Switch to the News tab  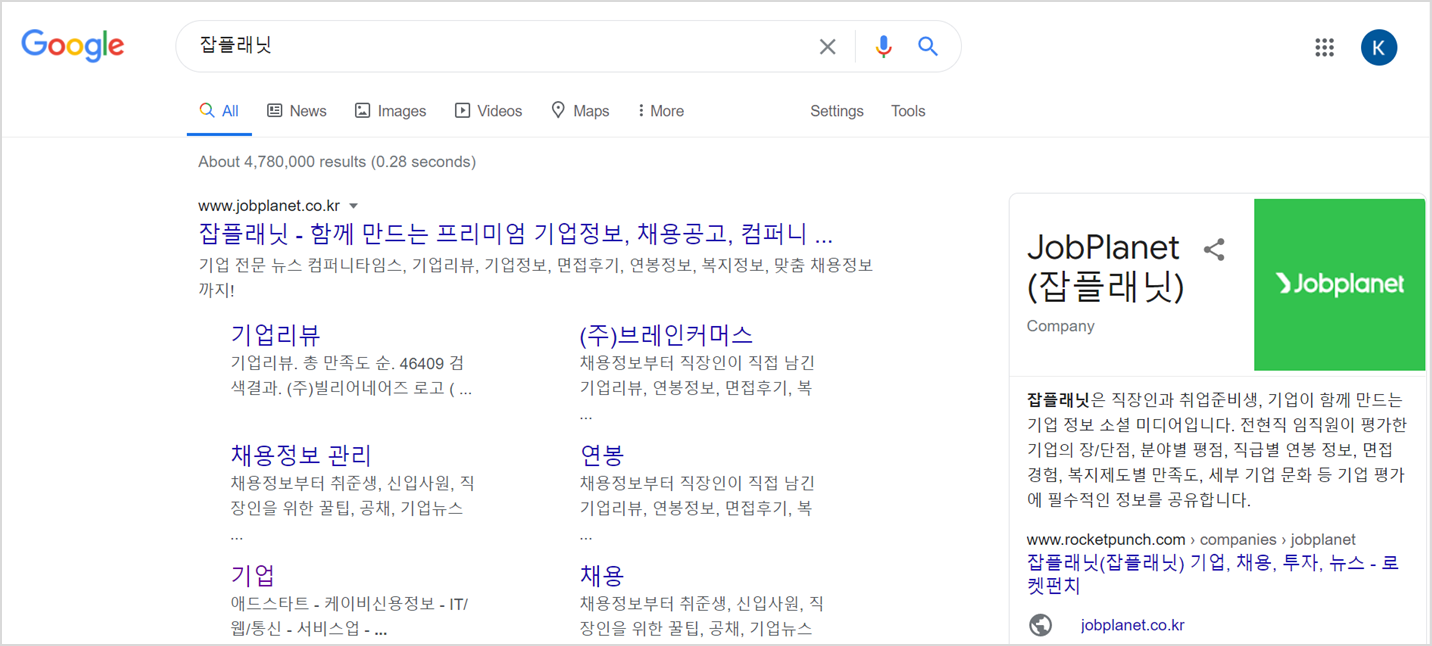tap(297, 111)
